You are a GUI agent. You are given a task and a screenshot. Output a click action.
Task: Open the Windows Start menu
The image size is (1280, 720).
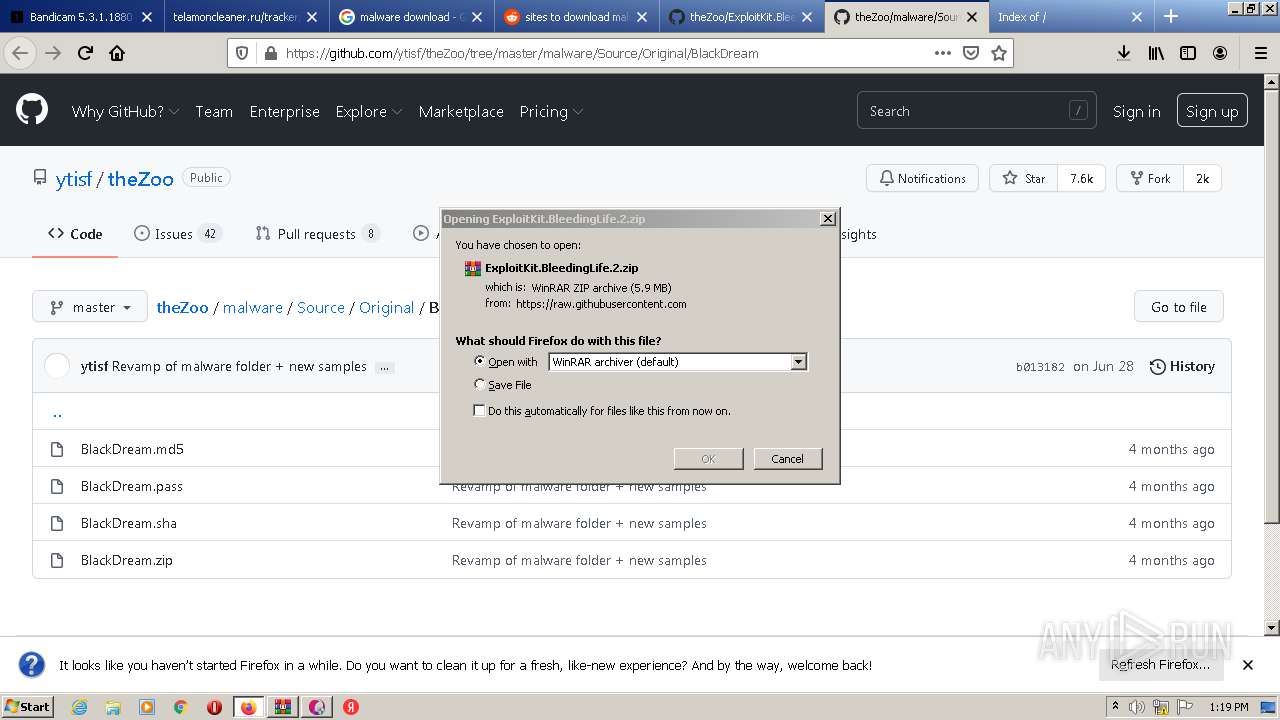pyautogui.click(x=28, y=707)
